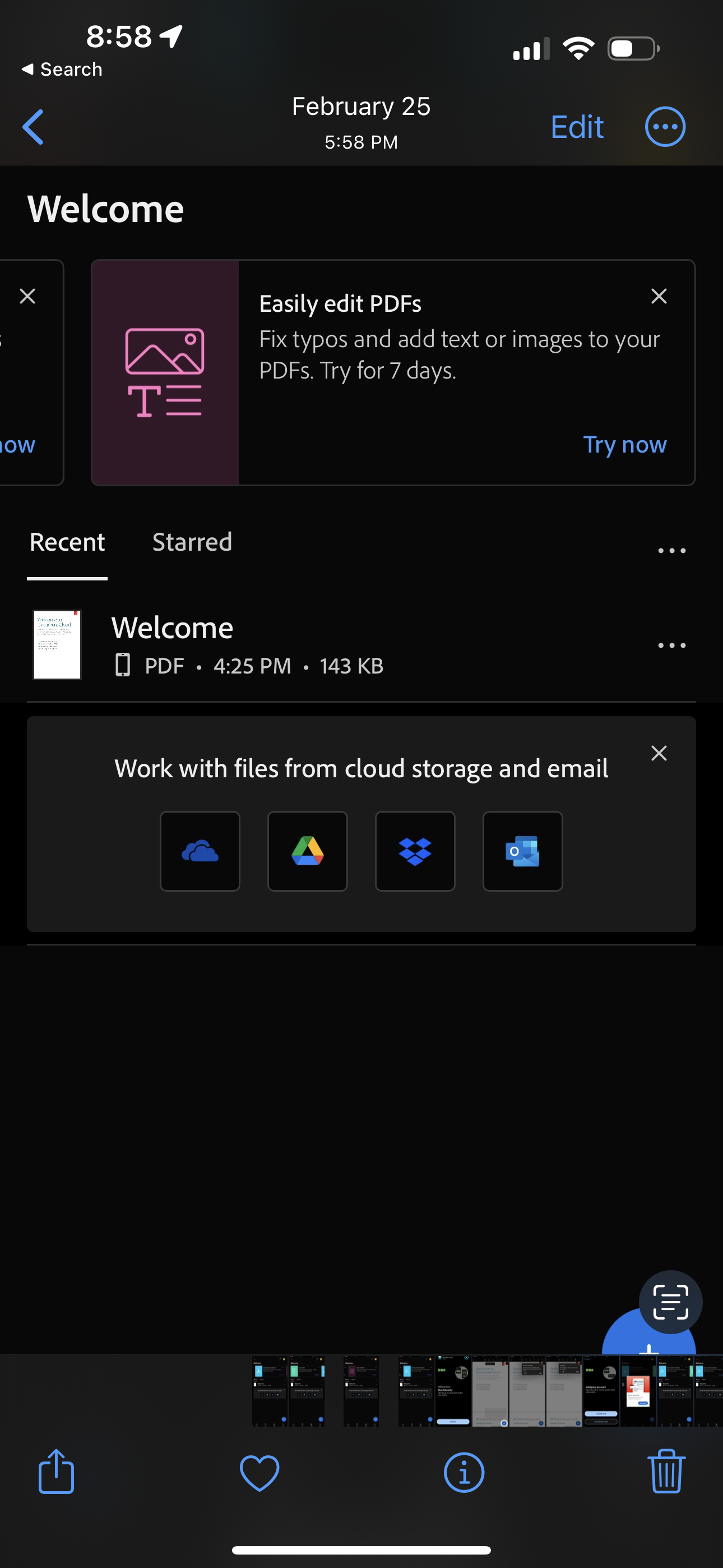Tap the cellular signal bars
Screen dimensions: 723x1568
[531, 49]
